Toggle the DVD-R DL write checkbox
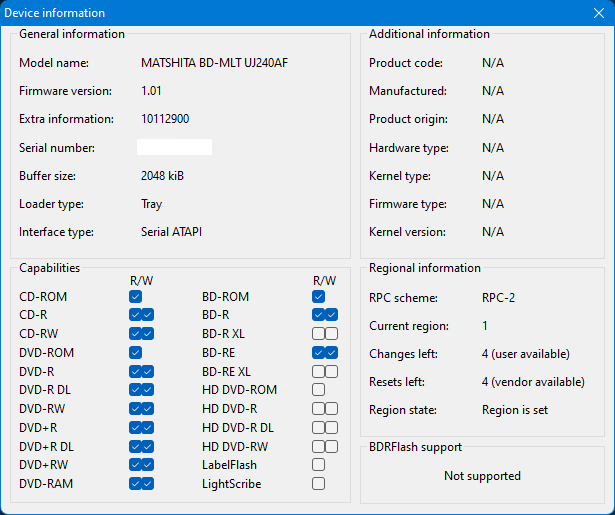The height and width of the screenshot is (515, 615). [x=148, y=390]
